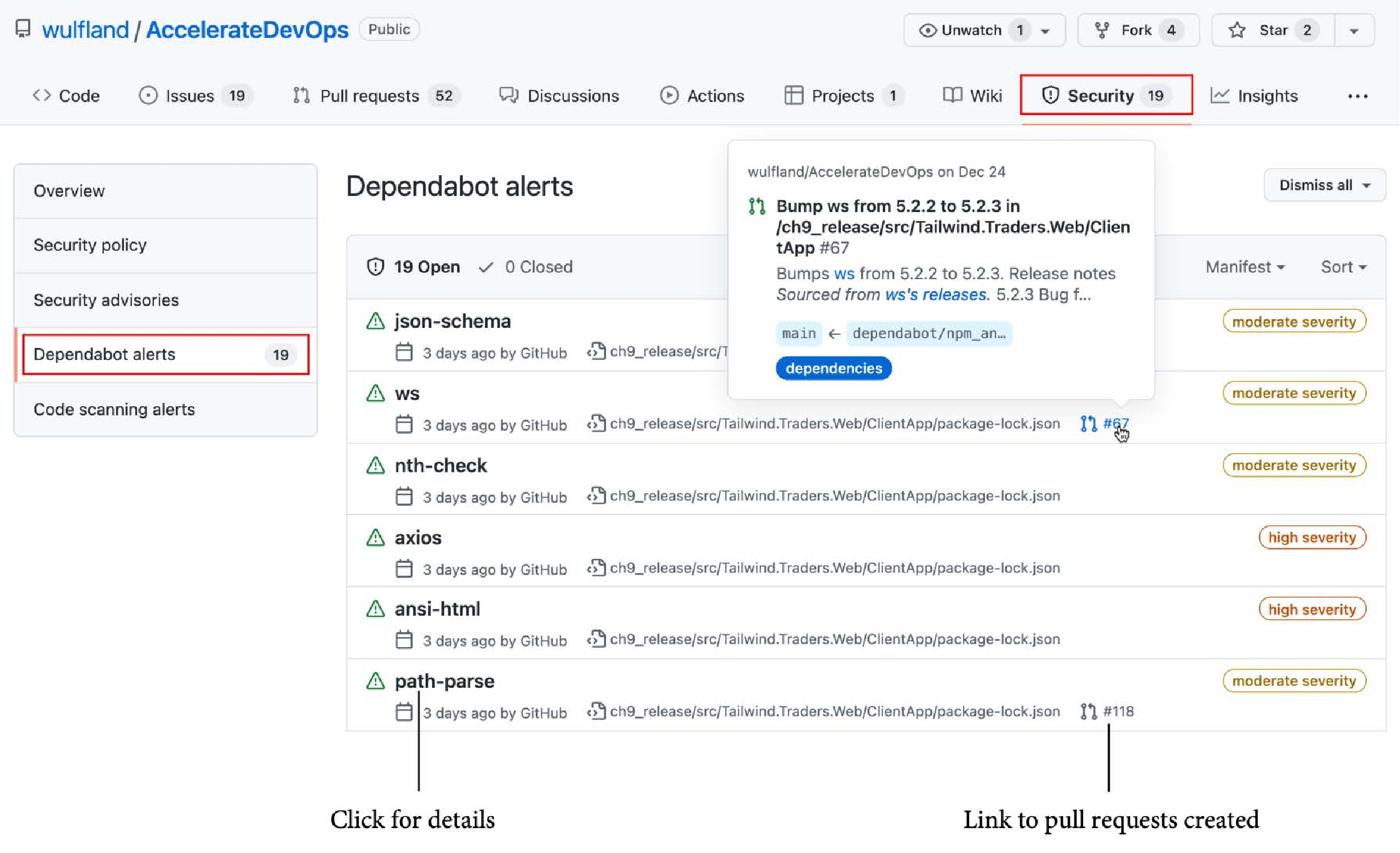Screen dimensions: 1400x853
Task: Open the Discussions tab
Action: (558, 96)
